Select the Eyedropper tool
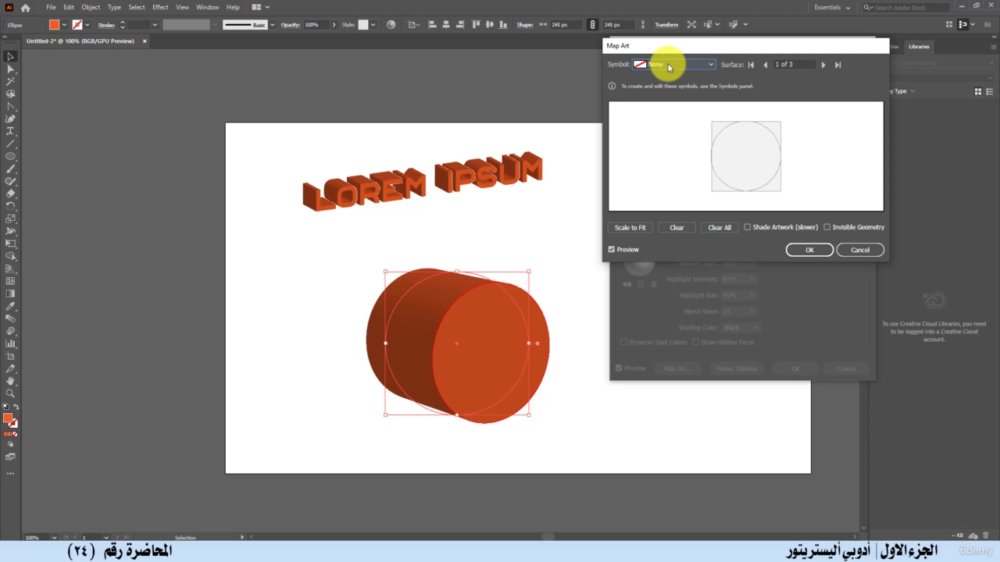This screenshot has height=562, width=1000. tap(10, 306)
